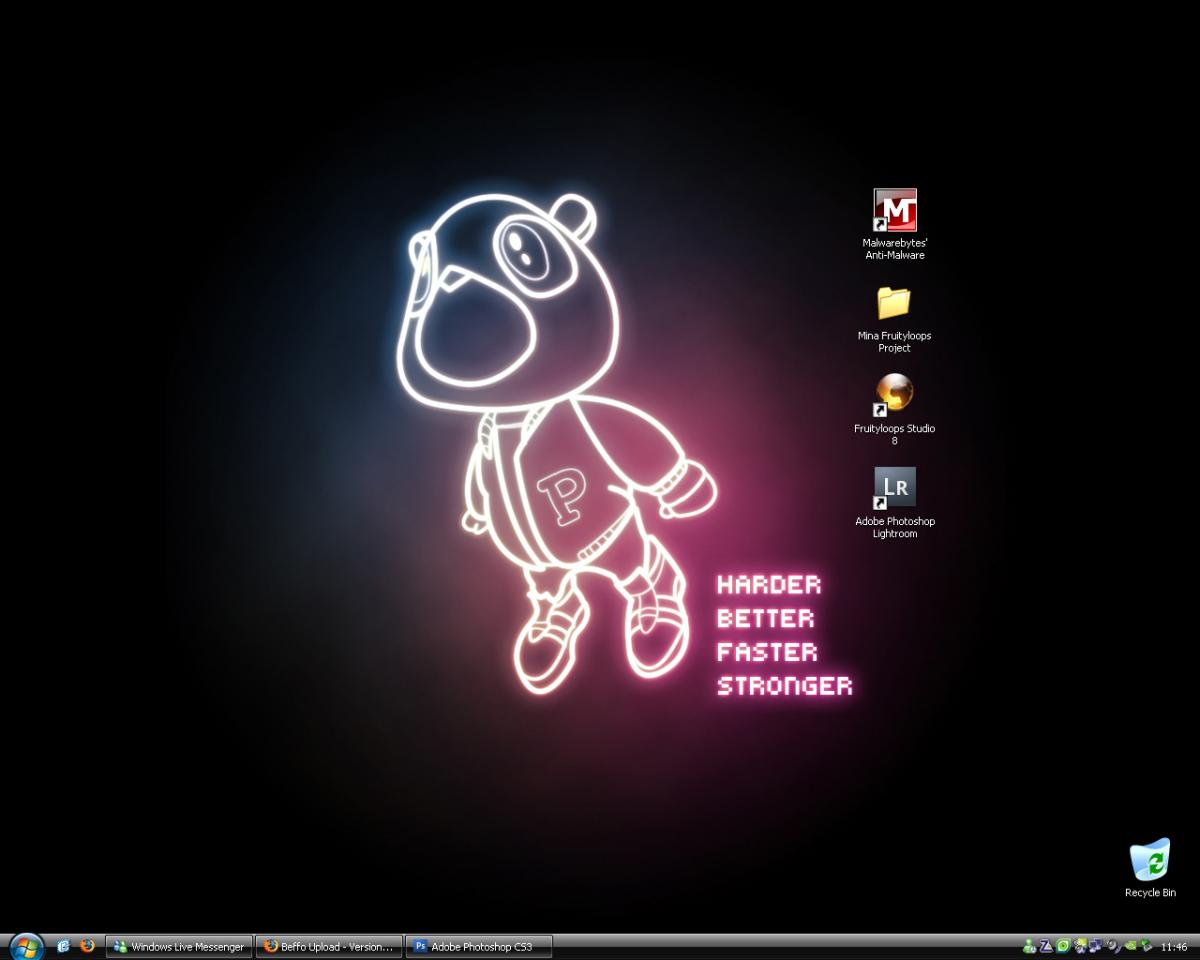Switch to the Windows Live Messenger taskbar button
This screenshot has width=1200, height=960.
(x=179, y=947)
